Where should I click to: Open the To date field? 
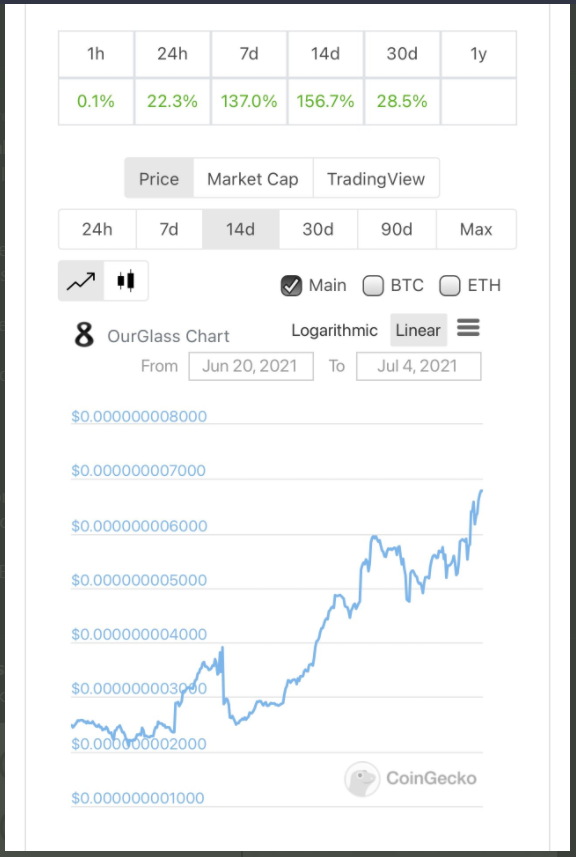coord(419,366)
